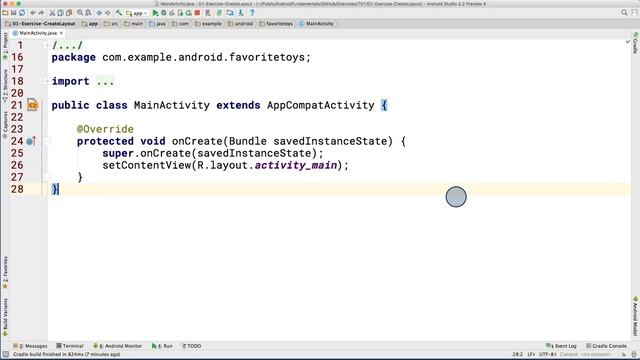Screen dimensions: 640x360
Task: Select the main breadcrumb folder
Action: 134,24
